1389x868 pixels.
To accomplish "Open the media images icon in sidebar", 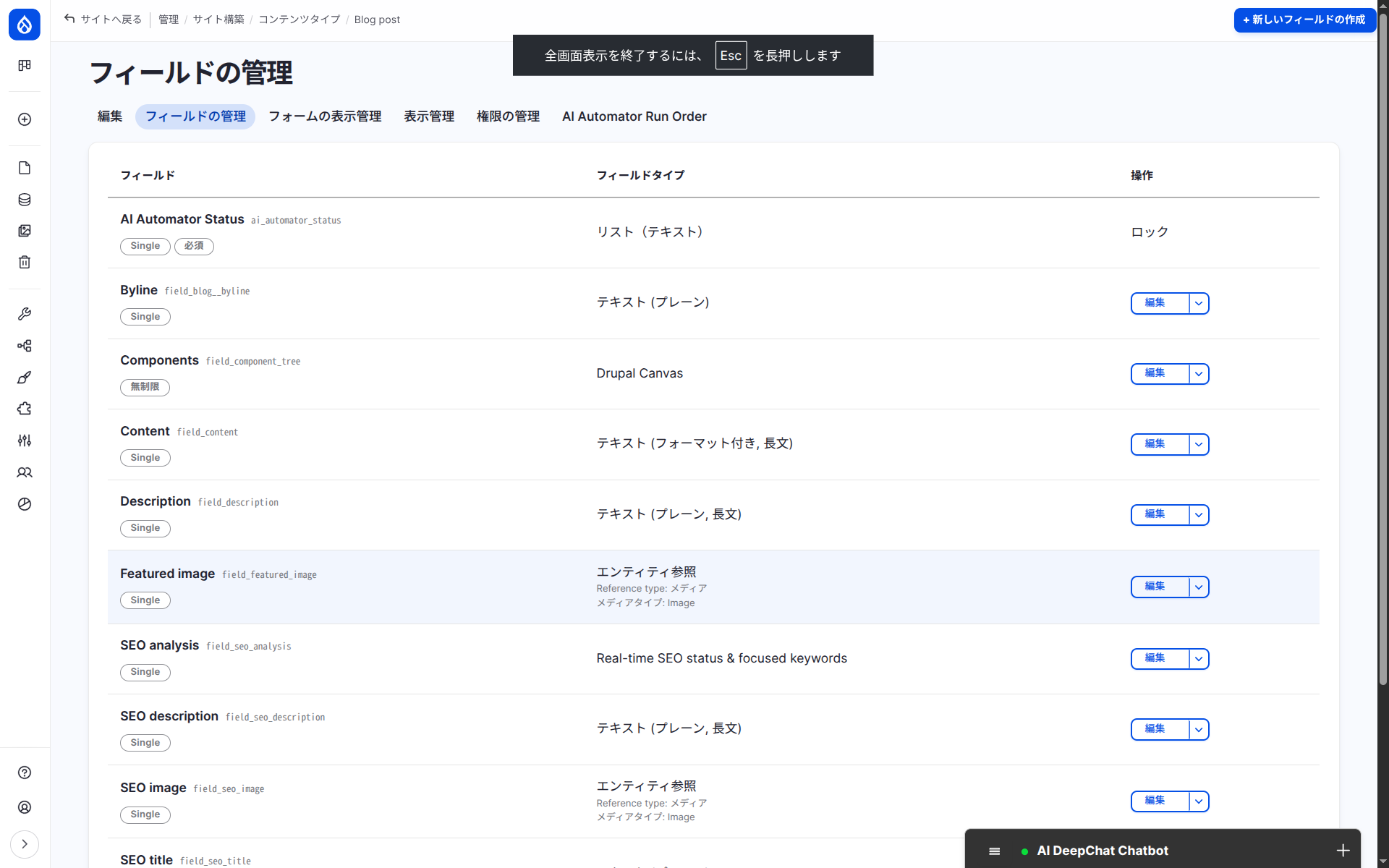I will (x=25, y=231).
